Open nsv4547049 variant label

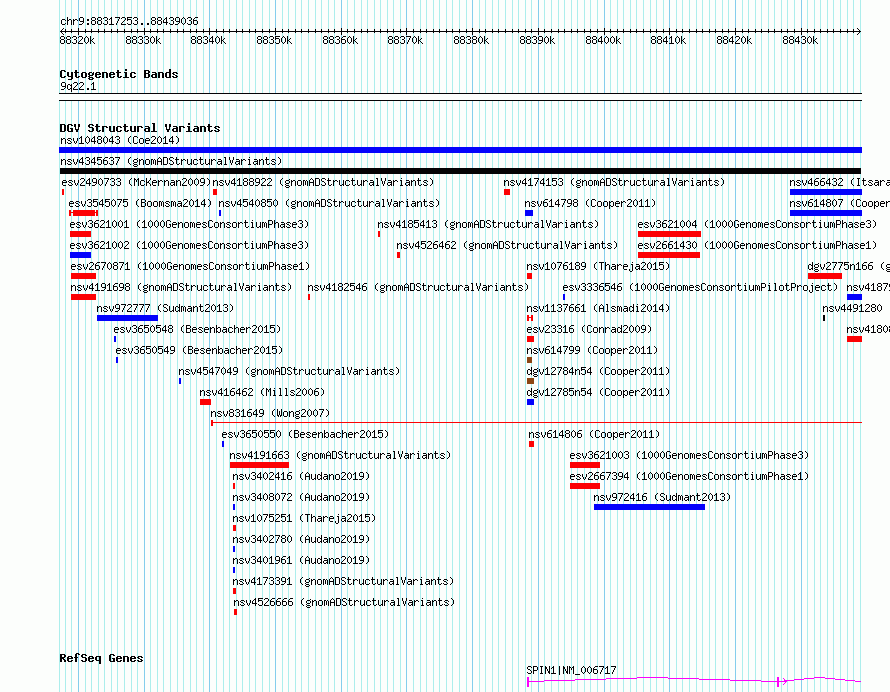(289, 371)
